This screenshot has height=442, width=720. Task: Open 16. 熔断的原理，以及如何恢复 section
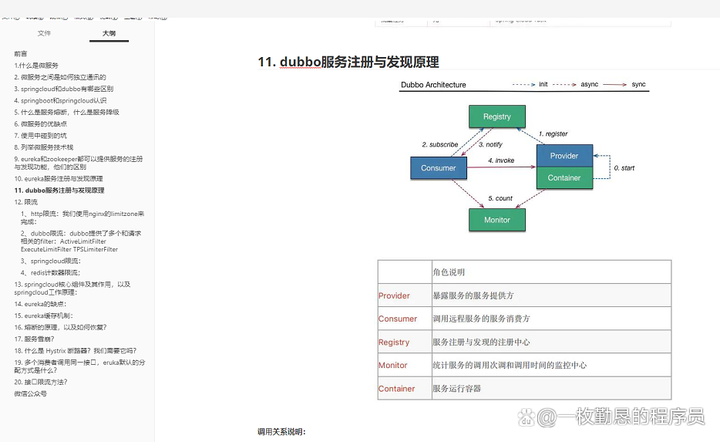click(x=61, y=327)
